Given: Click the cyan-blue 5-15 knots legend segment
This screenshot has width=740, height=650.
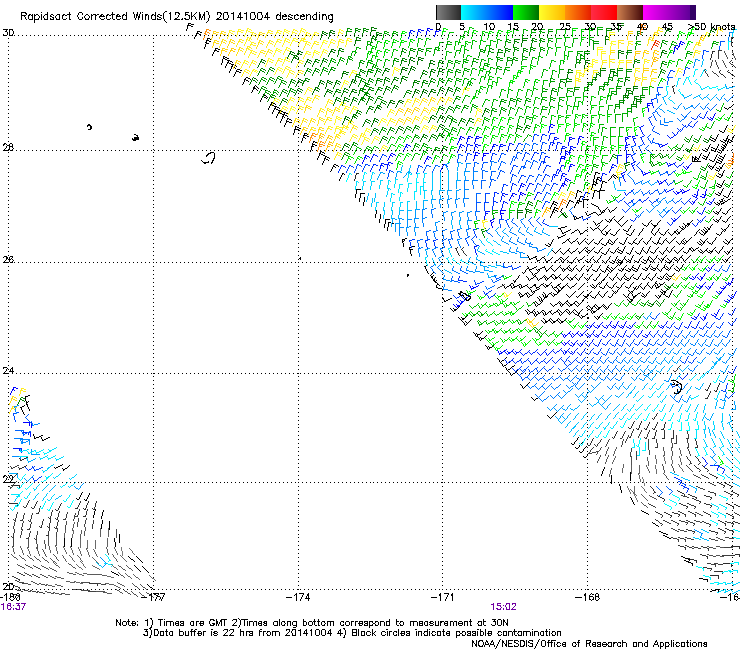Looking at the screenshot, I should (x=487, y=12).
